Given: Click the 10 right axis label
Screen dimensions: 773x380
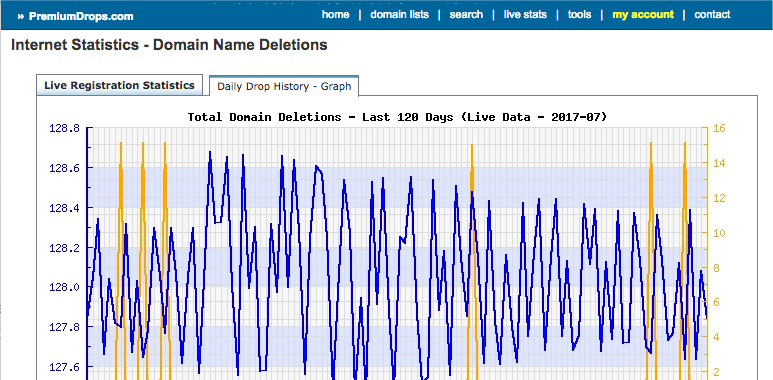Looking at the screenshot, I should (x=719, y=233).
